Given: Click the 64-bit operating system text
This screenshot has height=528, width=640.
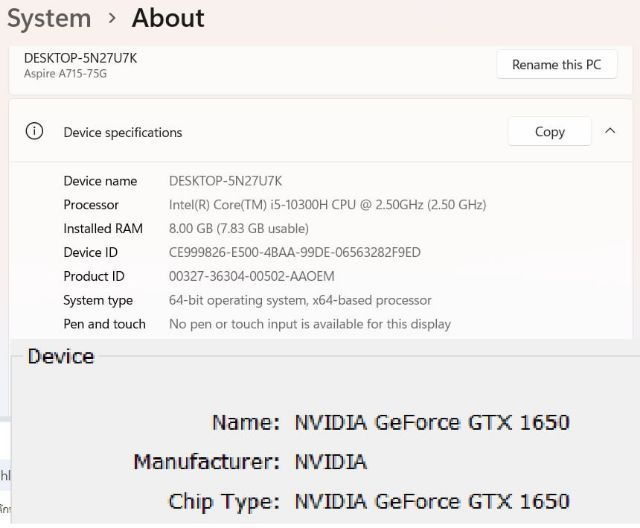Looking at the screenshot, I should 300,300.
